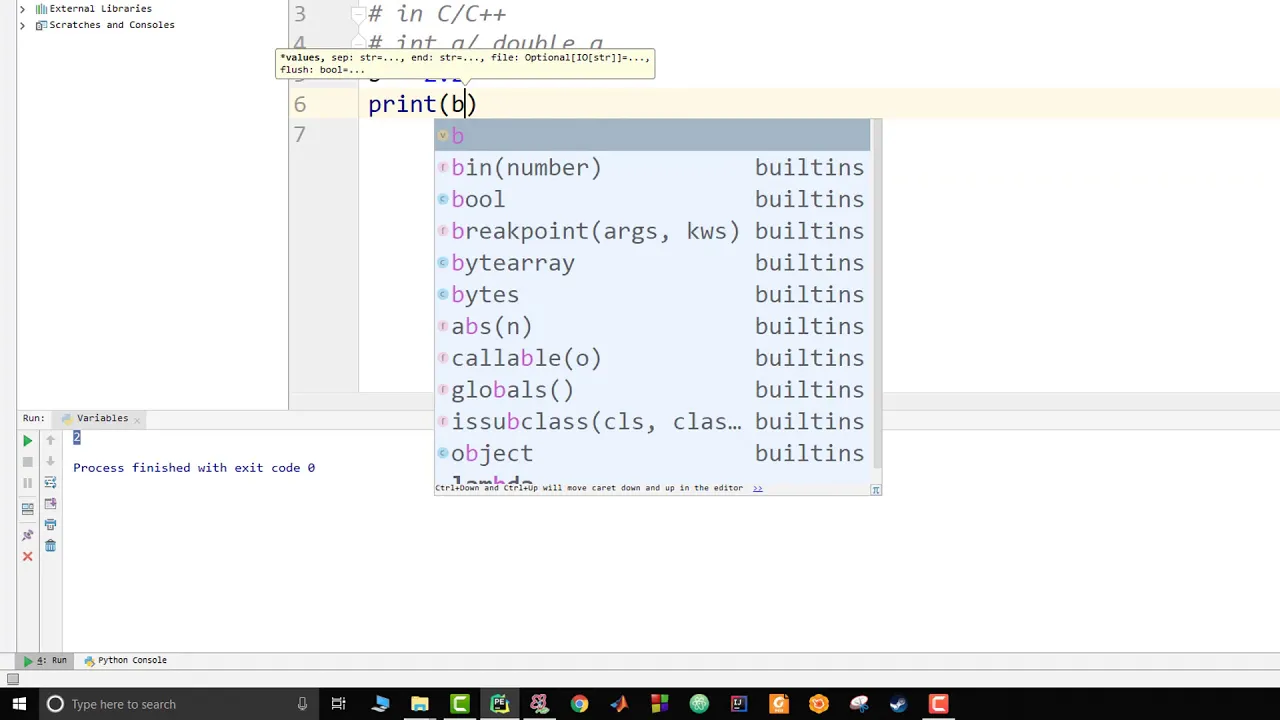Rerun the program with green play icon

[x=27, y=441]
